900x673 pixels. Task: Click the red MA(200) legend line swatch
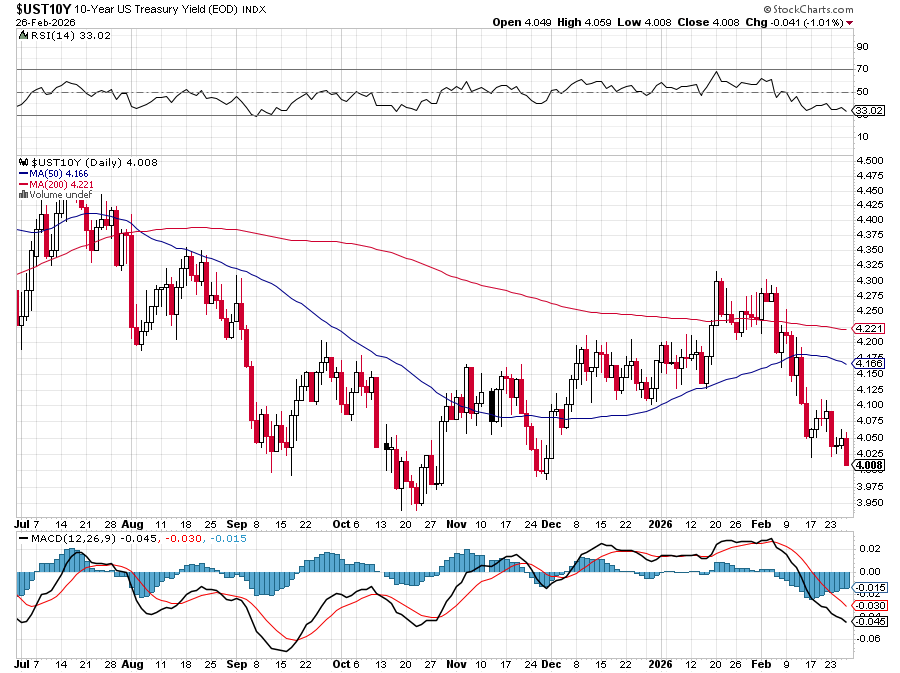point(24,184)
